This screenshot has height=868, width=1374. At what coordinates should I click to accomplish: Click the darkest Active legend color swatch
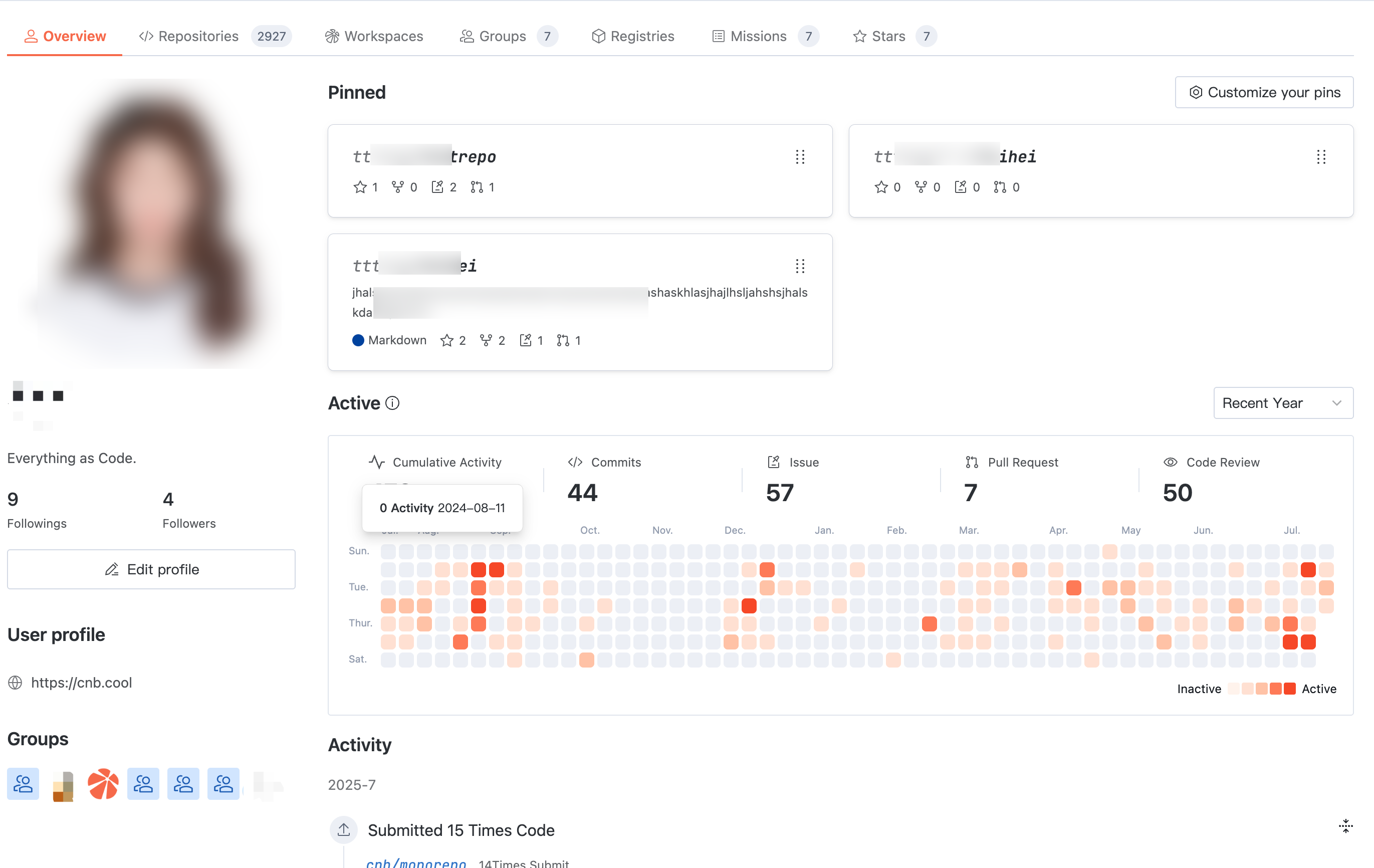pyautogui.click(x=1289, y=689)
